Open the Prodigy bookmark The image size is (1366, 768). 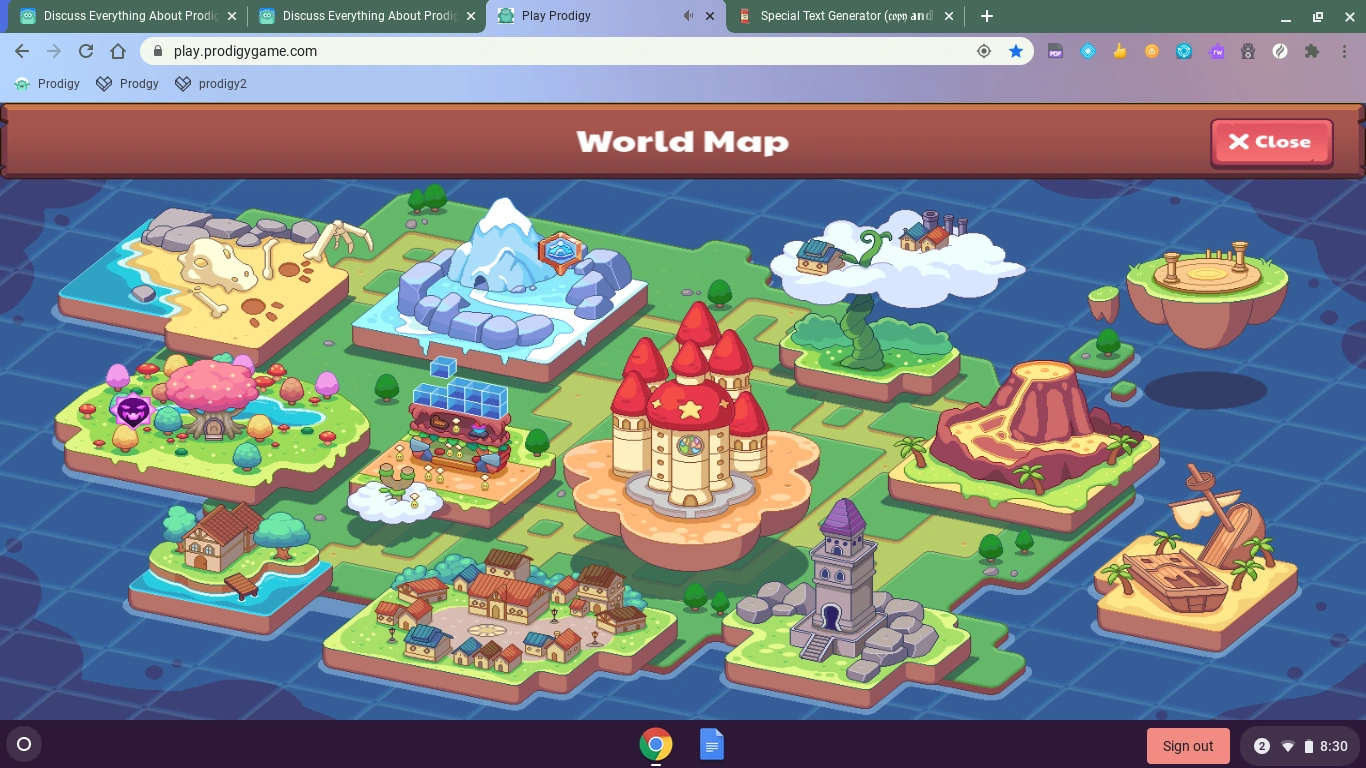point(47,84)
